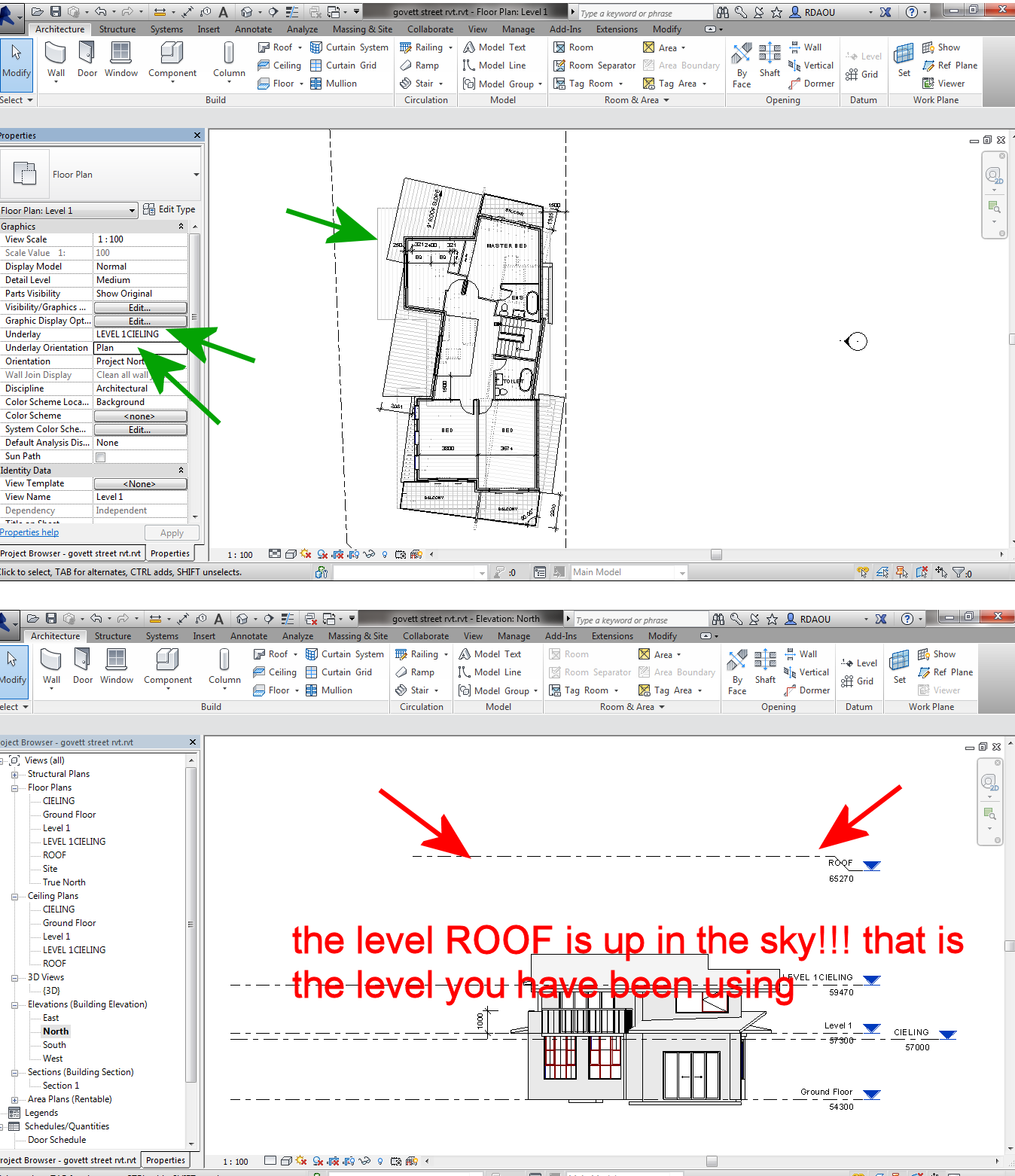Click By Face opening in Elevation: North ribbon

point(737,672)
